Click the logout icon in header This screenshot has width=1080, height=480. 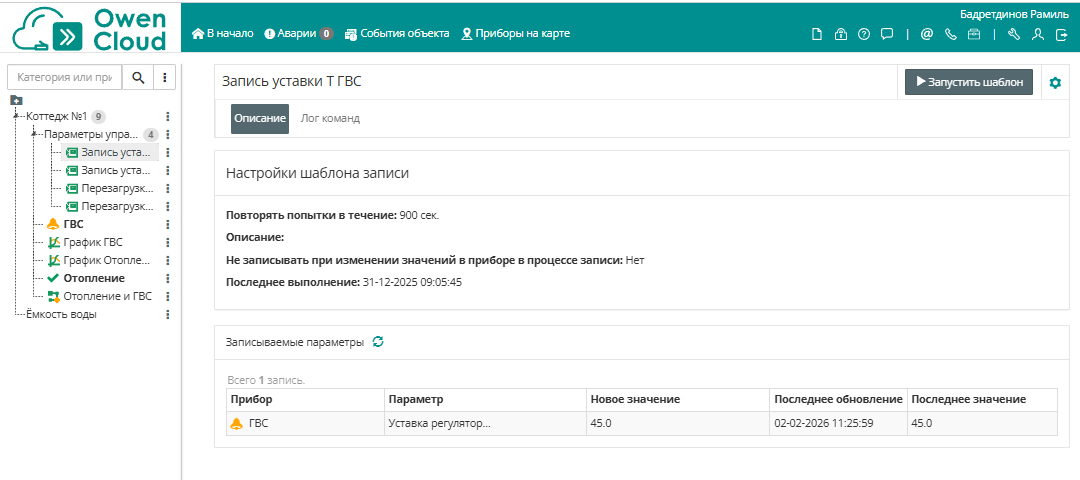click(x=1062, y=34)
